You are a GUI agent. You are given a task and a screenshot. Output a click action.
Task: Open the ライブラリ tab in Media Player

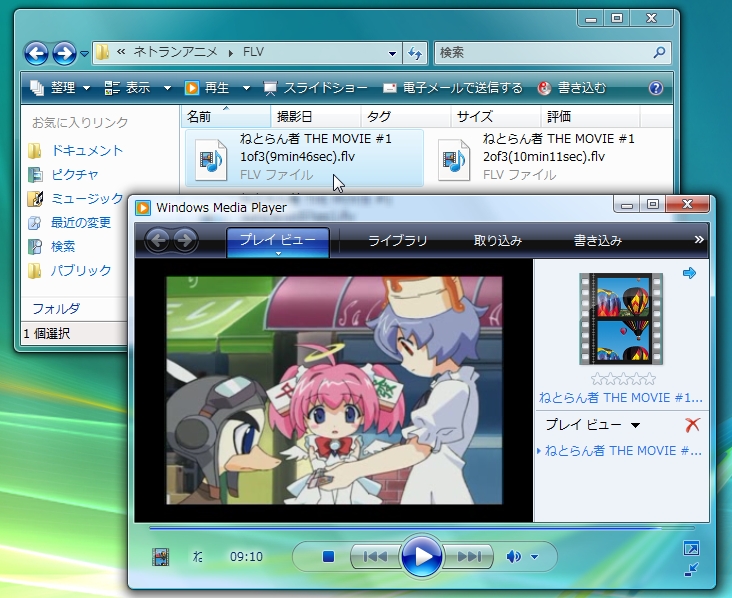click(397, 241)
